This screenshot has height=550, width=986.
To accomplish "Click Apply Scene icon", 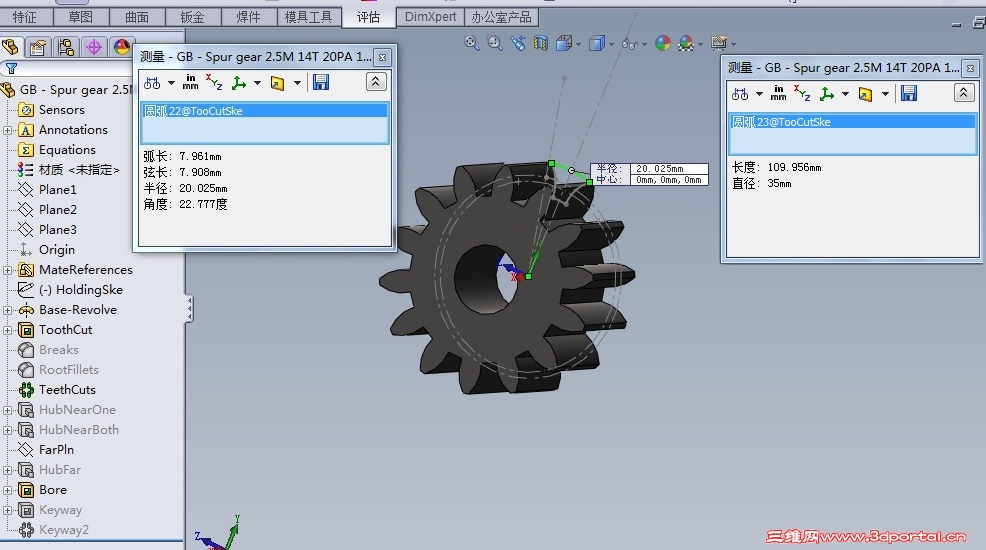I will pos(686,43).
